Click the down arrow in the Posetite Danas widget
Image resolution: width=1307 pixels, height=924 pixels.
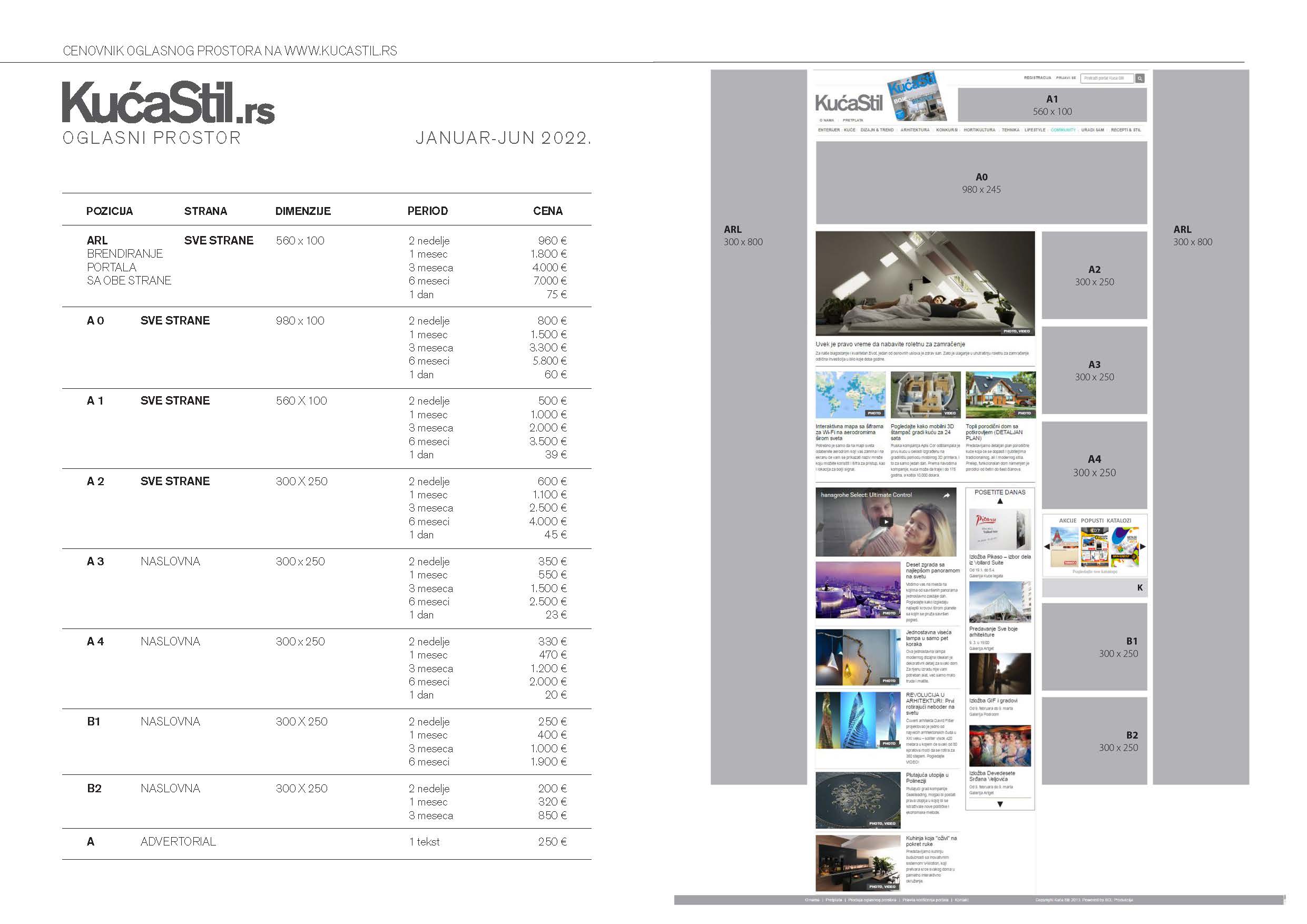pyautogui.click(x=999, y=804)
